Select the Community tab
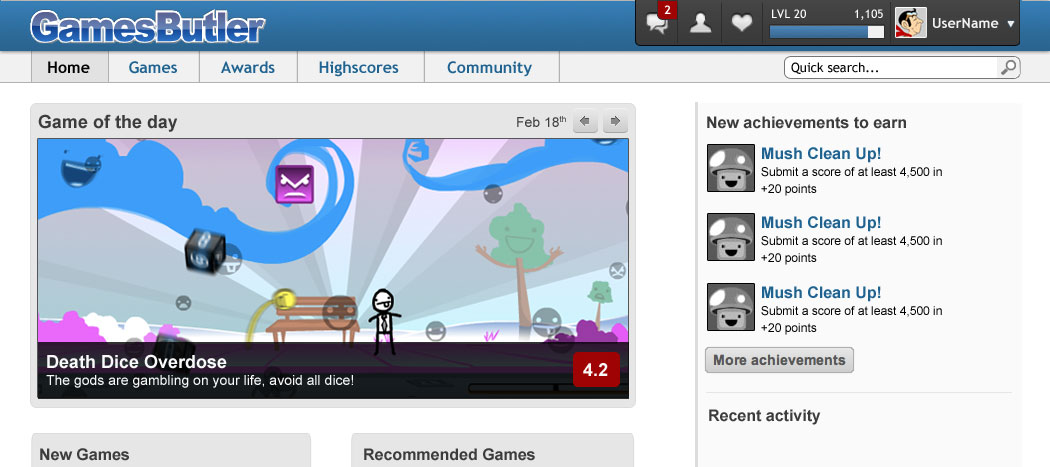 click(x=489, y=68)
